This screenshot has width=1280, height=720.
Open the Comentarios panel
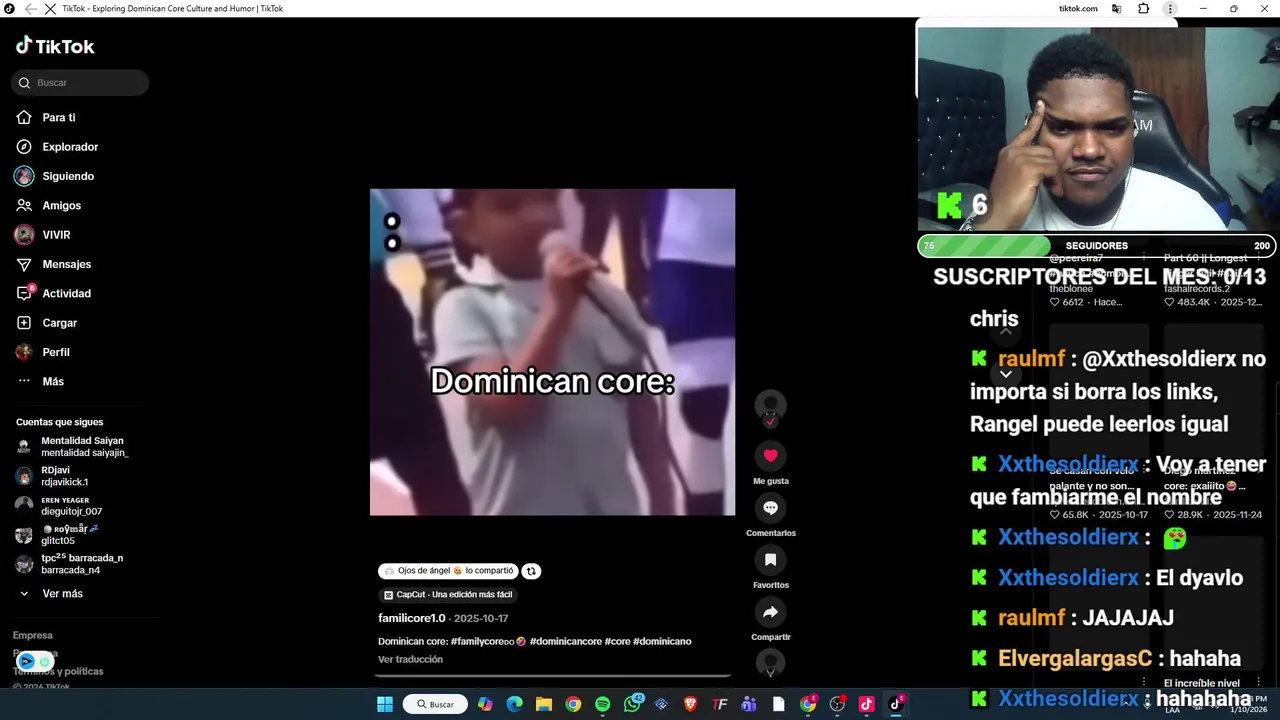(x=770, y=508)
